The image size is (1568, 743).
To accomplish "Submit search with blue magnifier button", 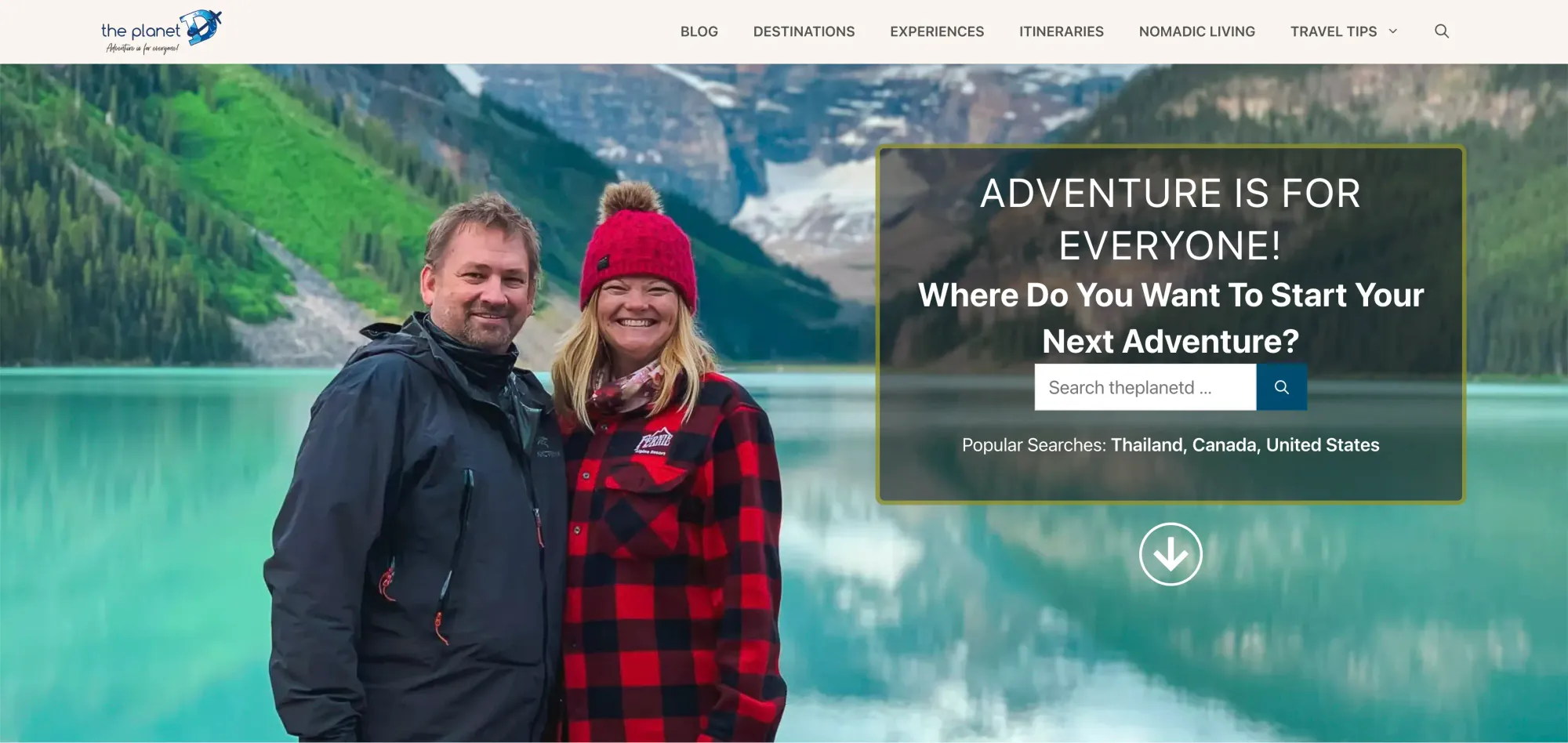I will click(x=1281, y=387).
